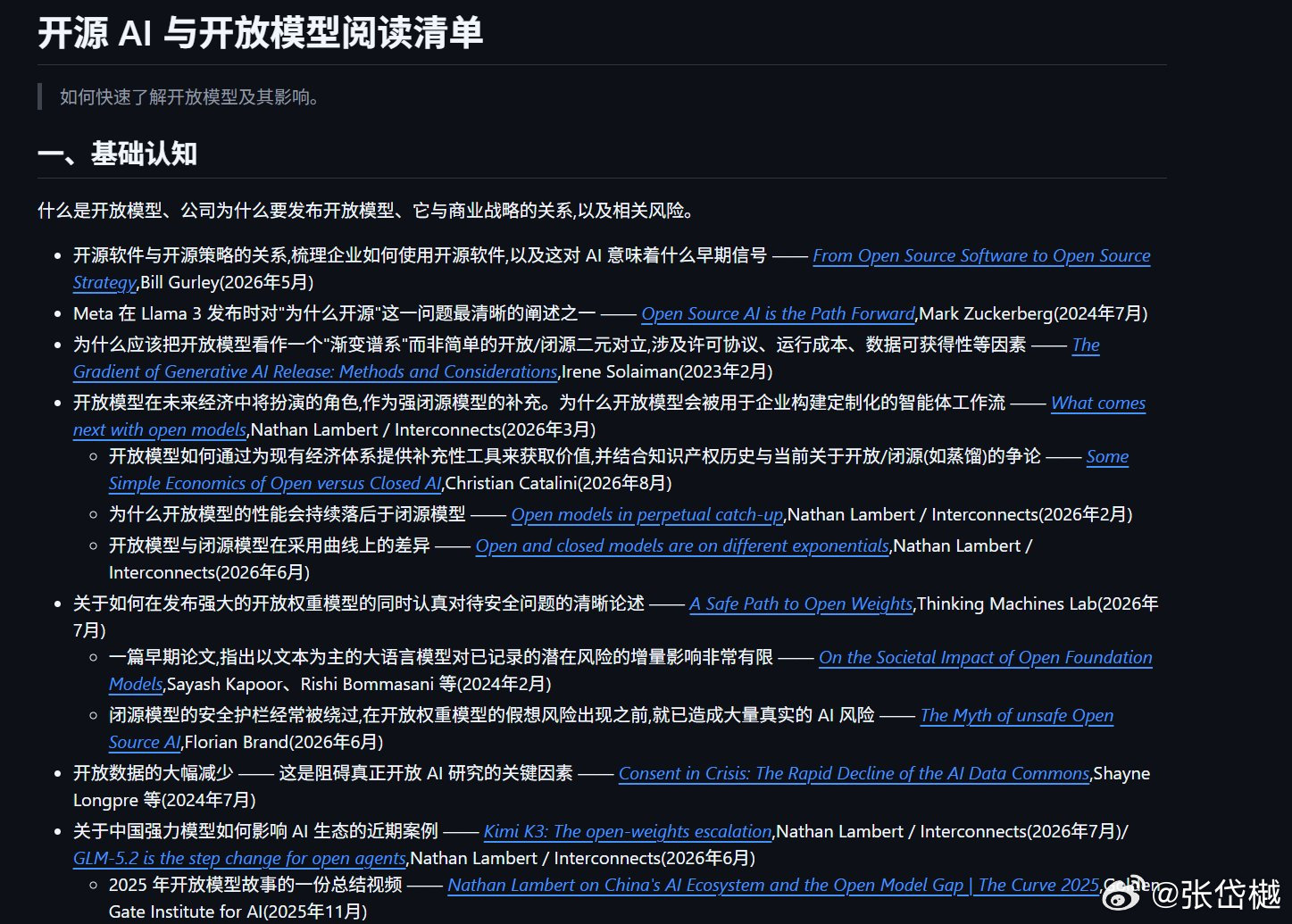Follow the "A Safe Path to Open Weights" link
This screenshot has height=924, width=1292.
click(801, 604)
